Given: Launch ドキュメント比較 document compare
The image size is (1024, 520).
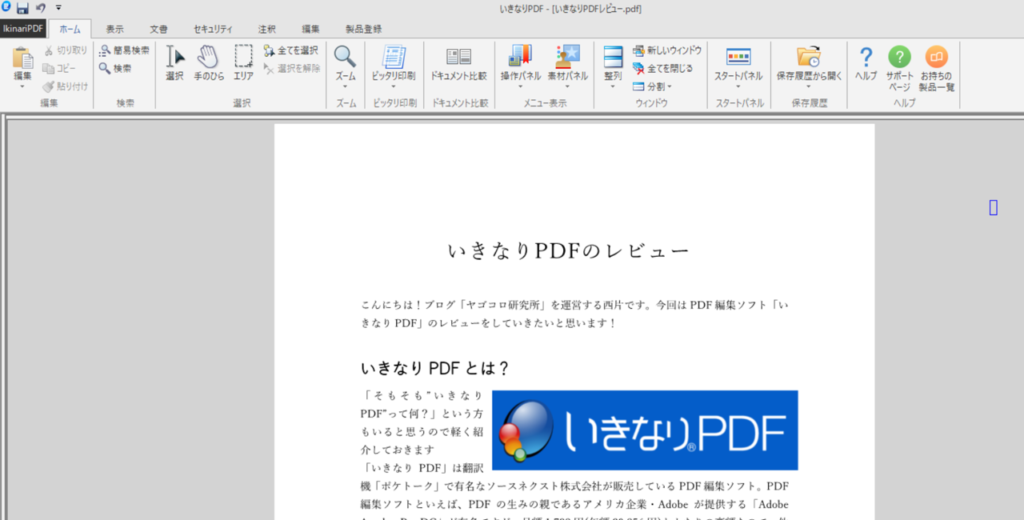Looking at the screenshot, I should pos(458,63).
